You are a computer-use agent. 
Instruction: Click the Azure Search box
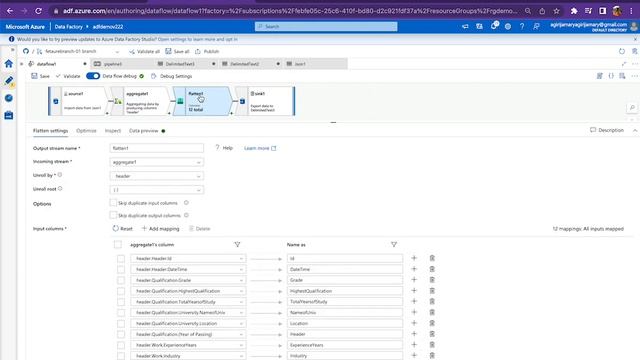pyautogui.click(x=326, y=27)
